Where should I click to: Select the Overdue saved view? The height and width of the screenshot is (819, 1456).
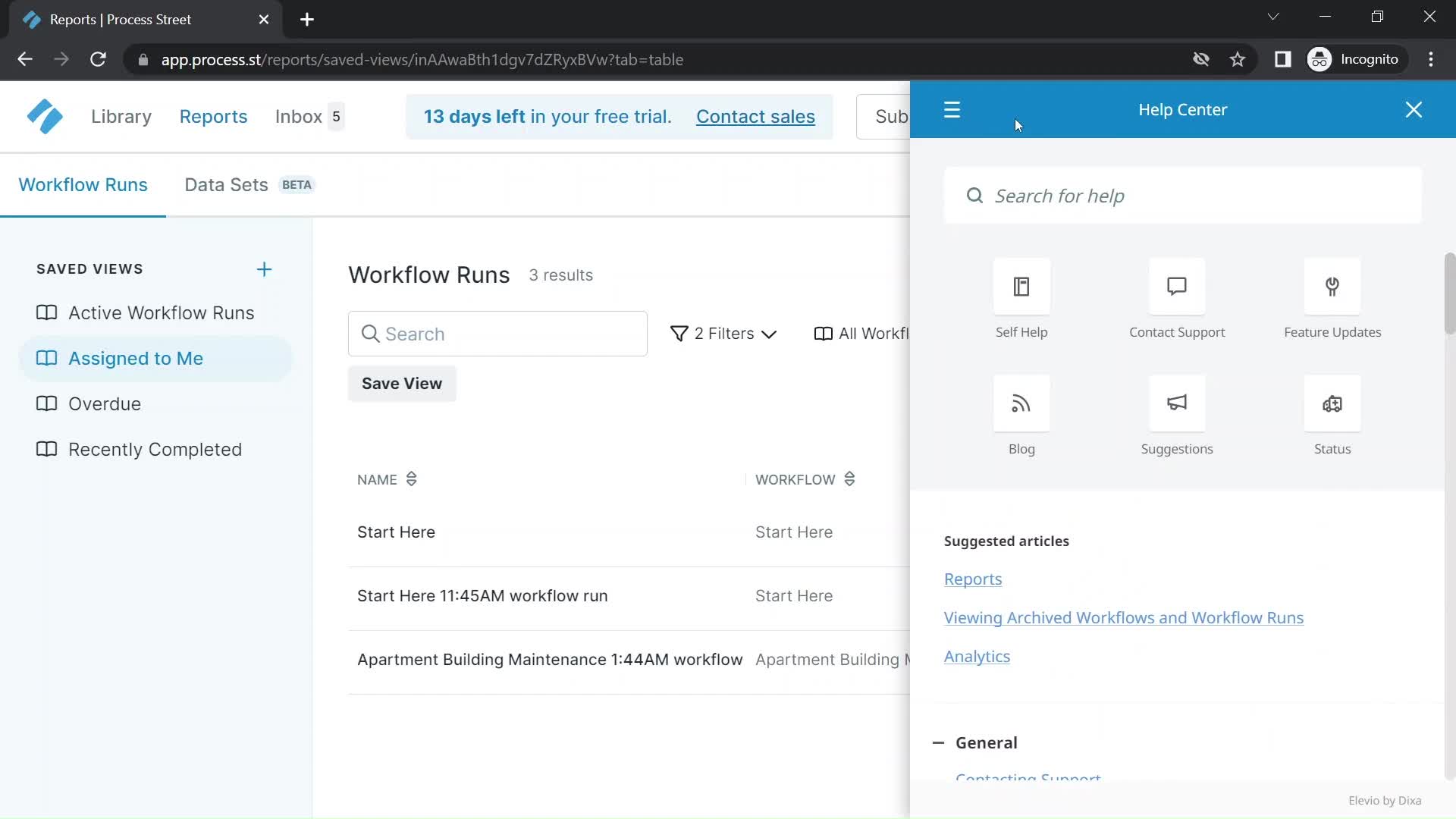click(x=104, y=403)
